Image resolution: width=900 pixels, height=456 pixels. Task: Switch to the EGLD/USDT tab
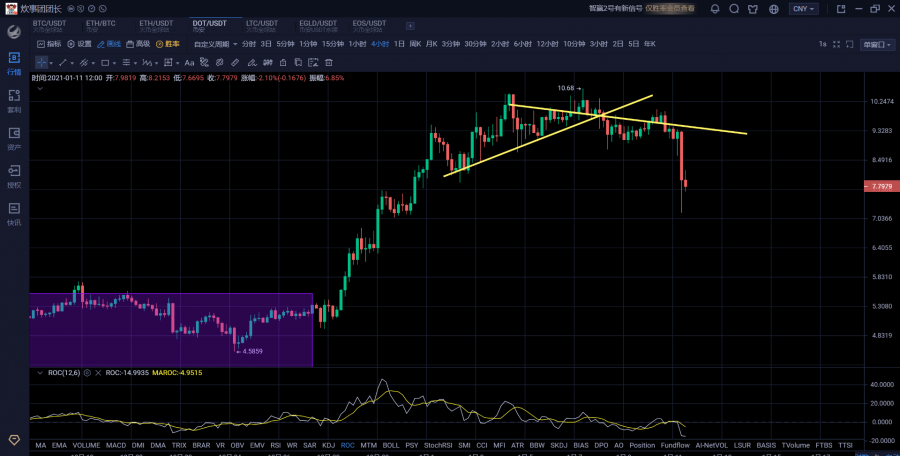(x=318, y=26)
